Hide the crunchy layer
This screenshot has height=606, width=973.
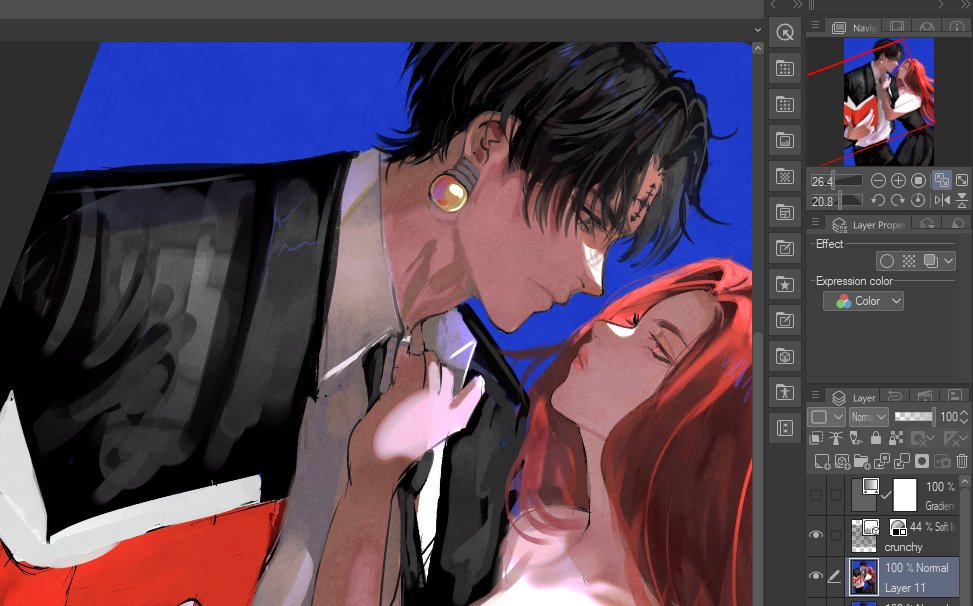click(816, 535)
